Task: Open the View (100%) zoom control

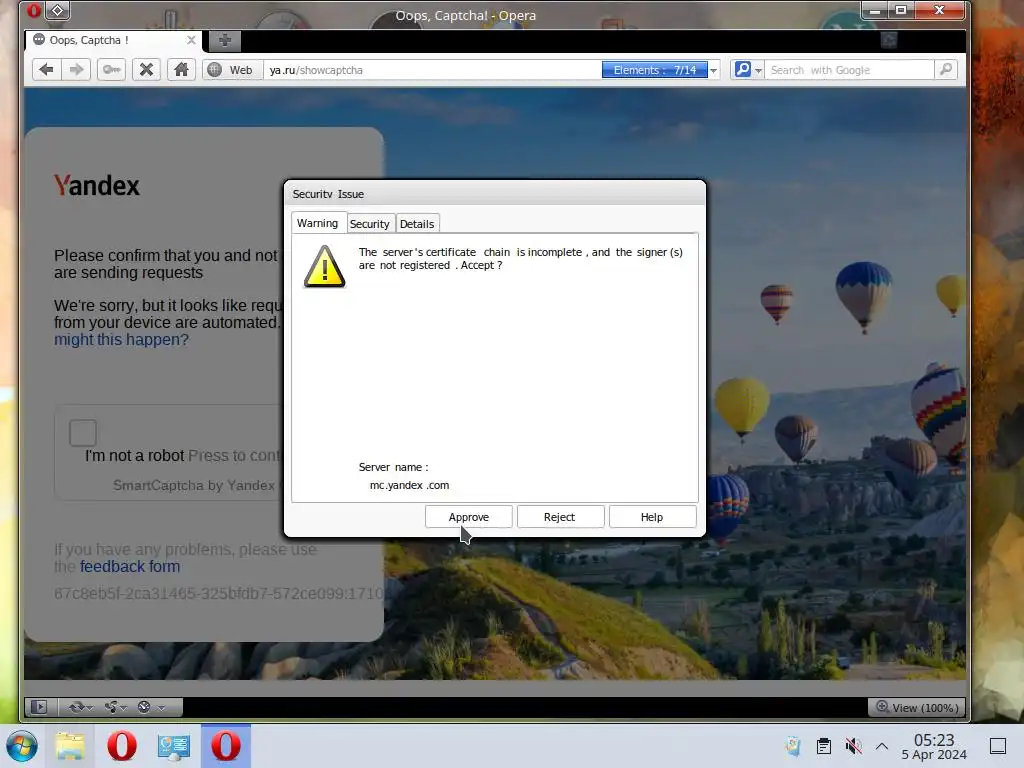Action: coord(917,707)
